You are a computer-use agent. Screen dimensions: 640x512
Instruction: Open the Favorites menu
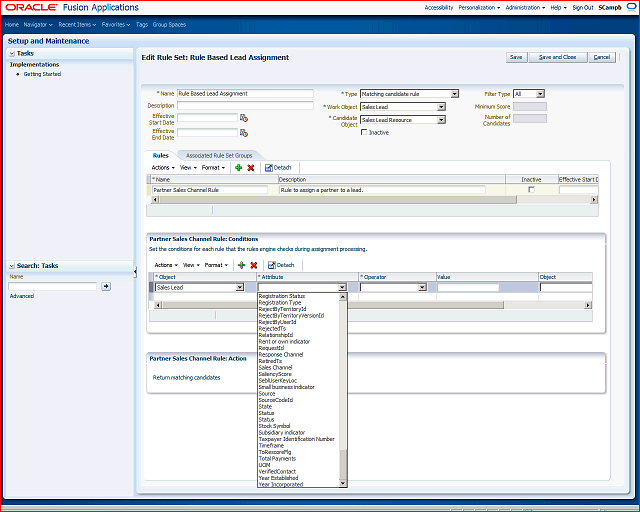point(116,24)
